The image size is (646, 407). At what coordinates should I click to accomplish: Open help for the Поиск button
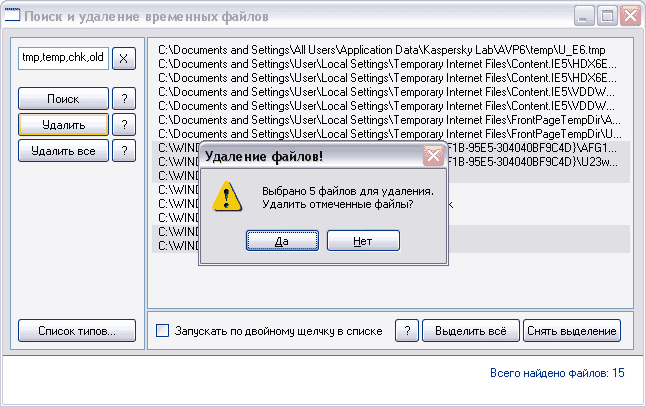click(124, 98)
